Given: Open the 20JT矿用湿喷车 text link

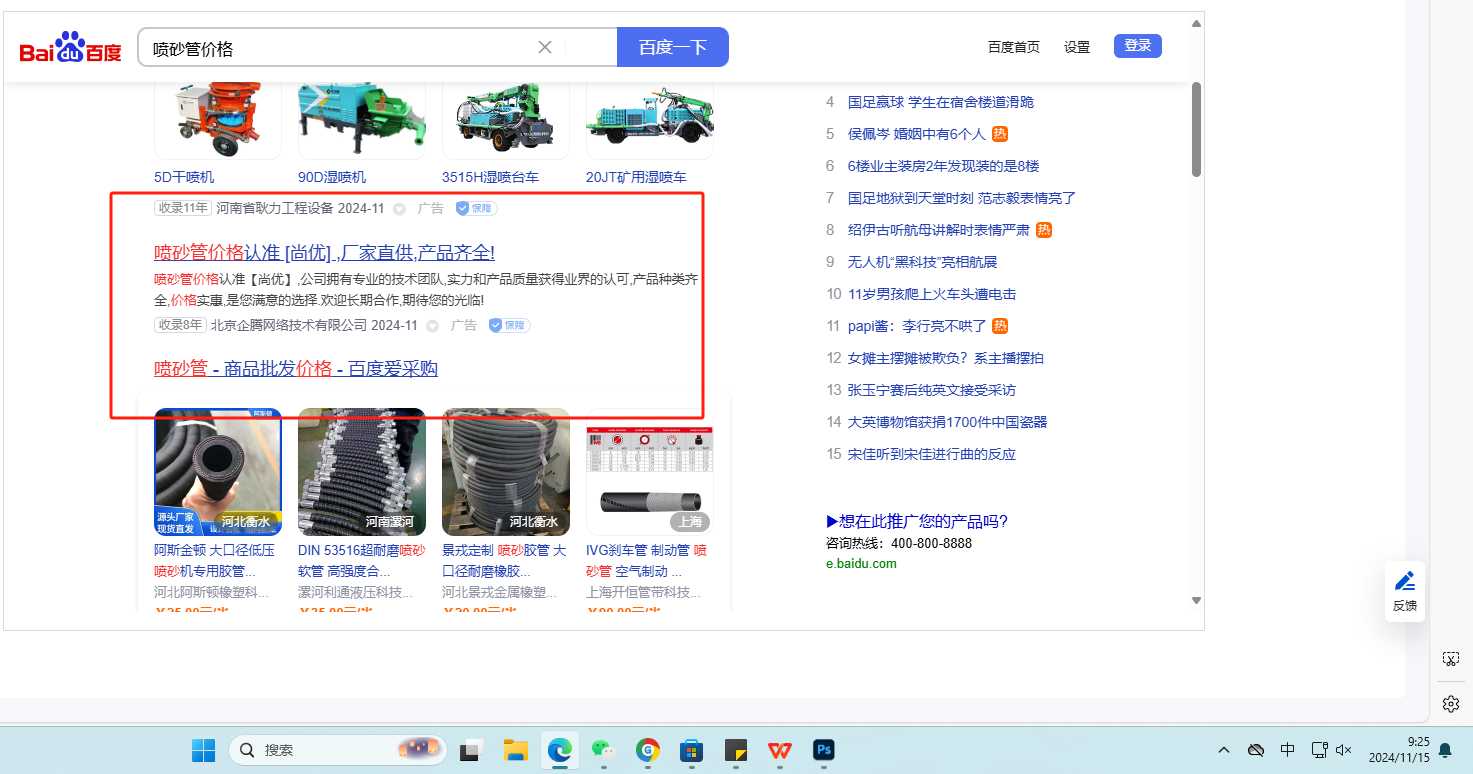Looking at the screenshot, I should (636, 177).
